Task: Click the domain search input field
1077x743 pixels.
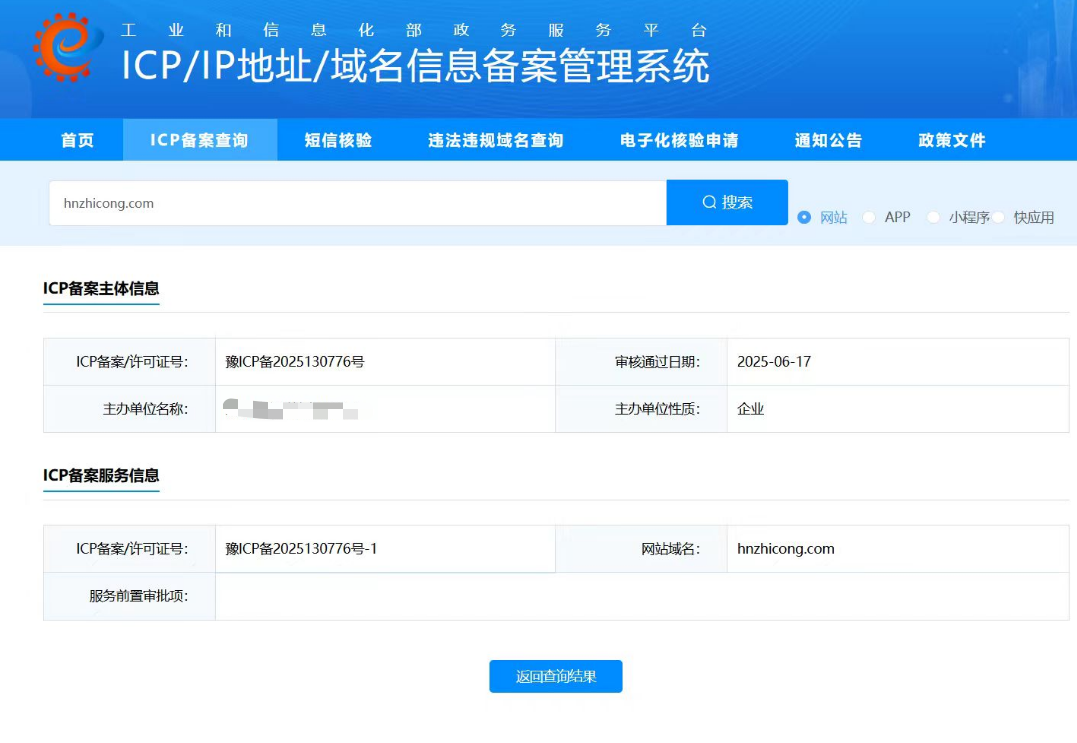Action: tap(357, 203)
